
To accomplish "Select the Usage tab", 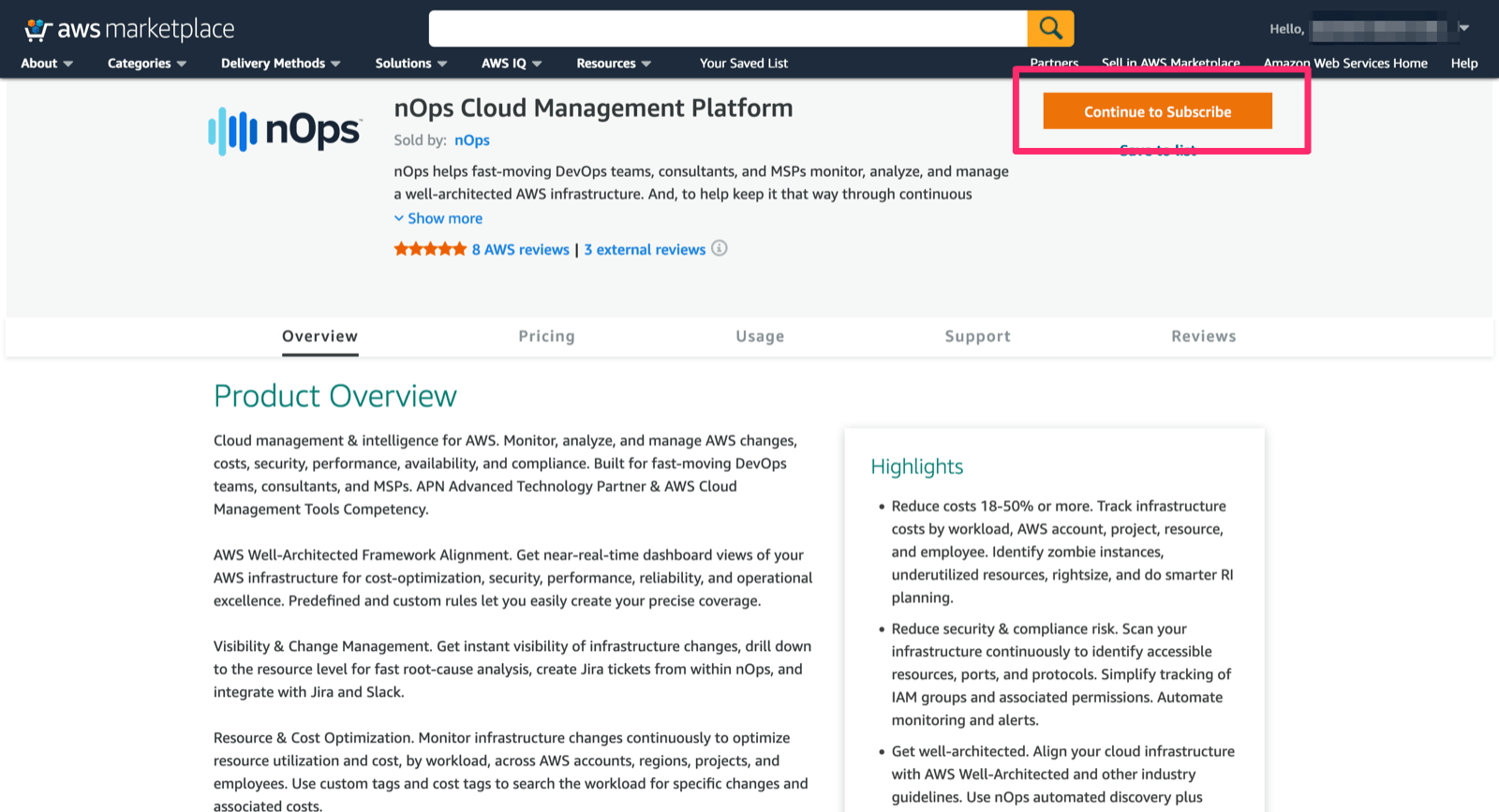I will pyautogui.click(x=760, y=336).
